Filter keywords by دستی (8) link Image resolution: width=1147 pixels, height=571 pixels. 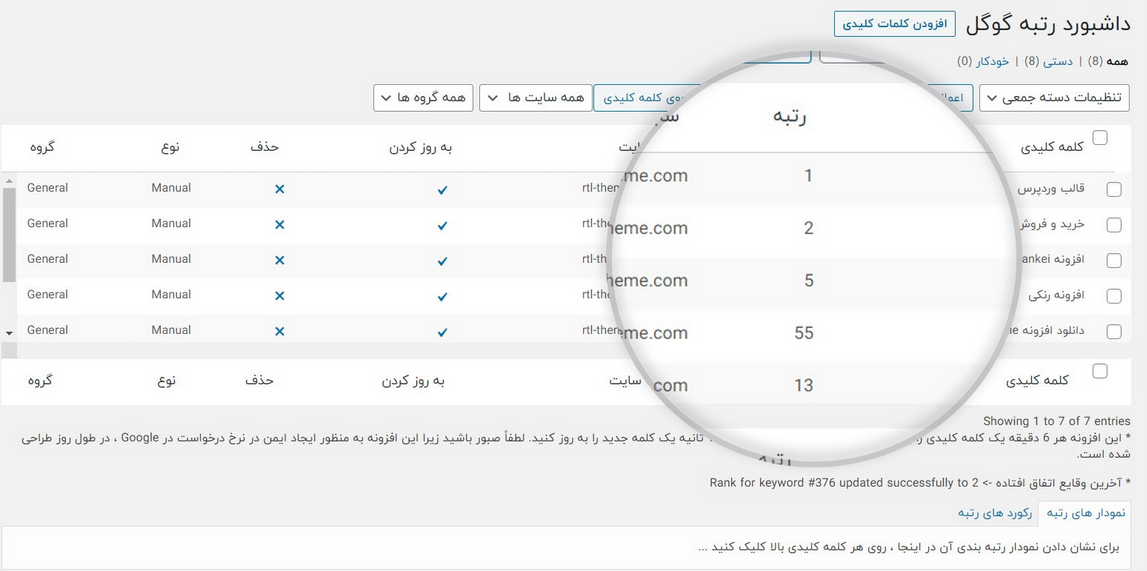1048,61
